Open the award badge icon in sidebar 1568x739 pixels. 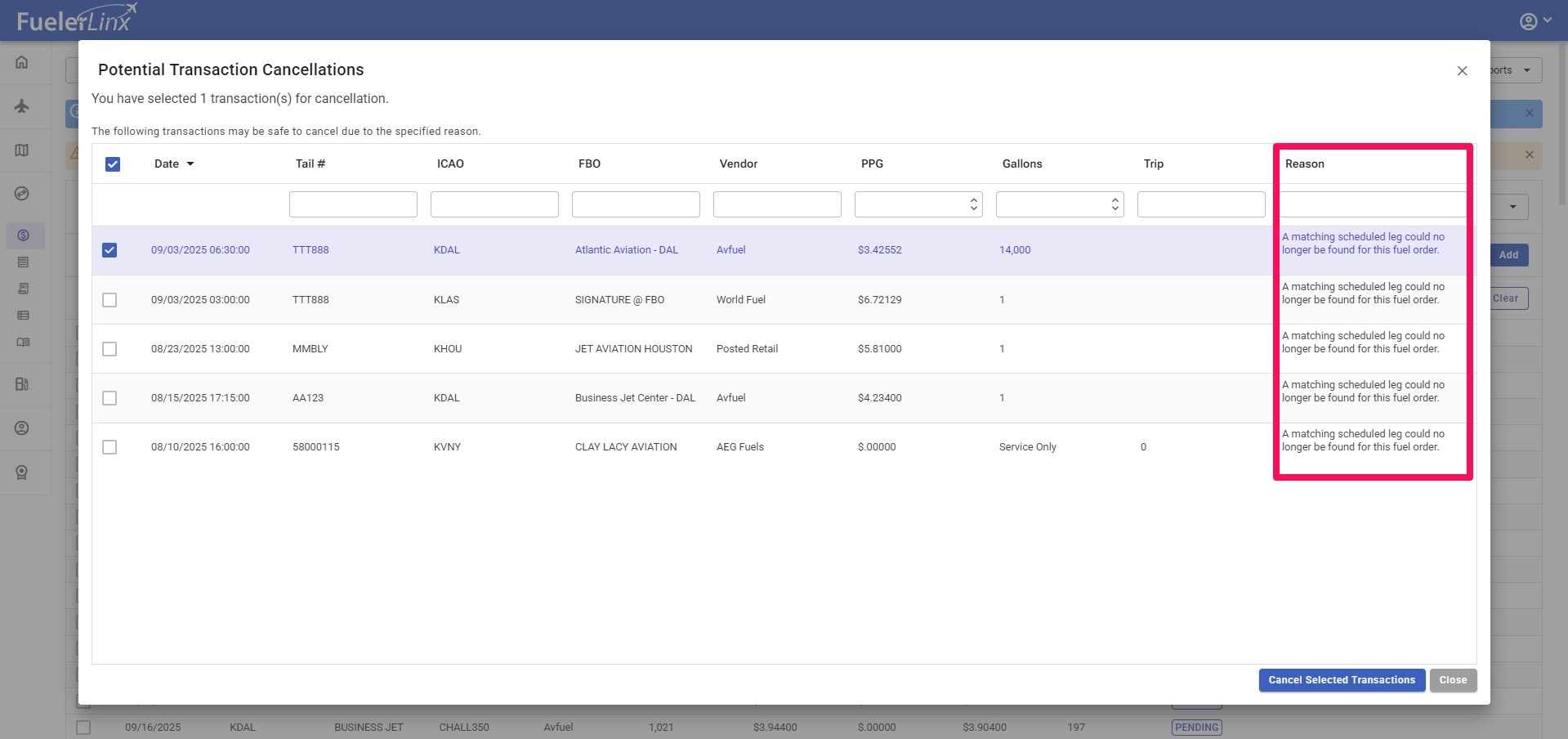tap(22, 473)
